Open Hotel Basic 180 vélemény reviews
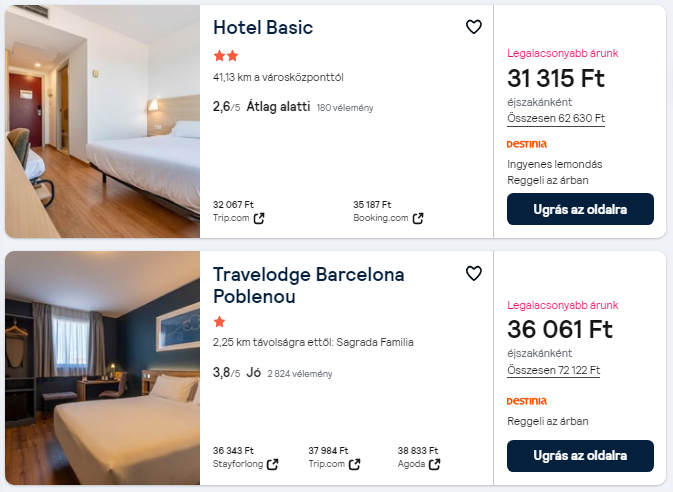Screen dimensions: 673x492 point(345,107)
